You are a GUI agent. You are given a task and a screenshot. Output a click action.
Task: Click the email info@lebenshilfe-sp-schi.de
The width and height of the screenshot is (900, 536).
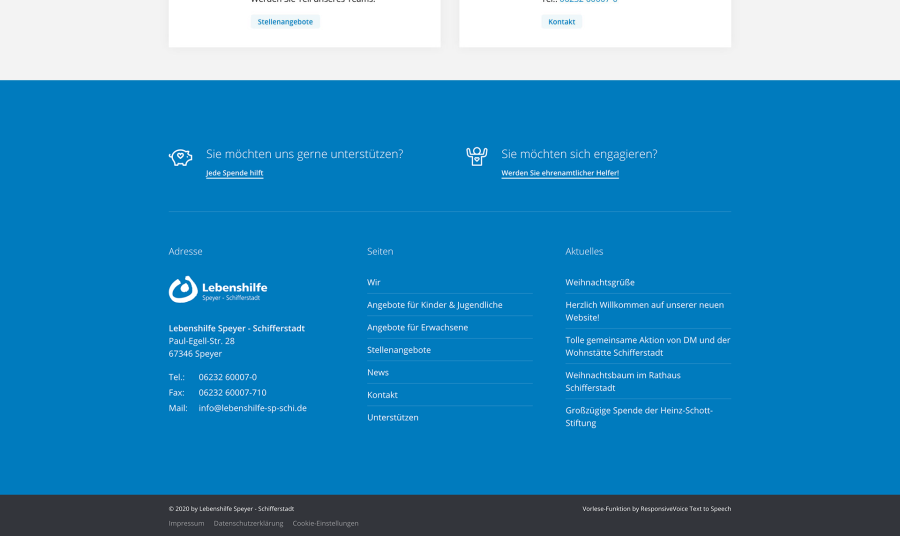(x=253, y=408)
